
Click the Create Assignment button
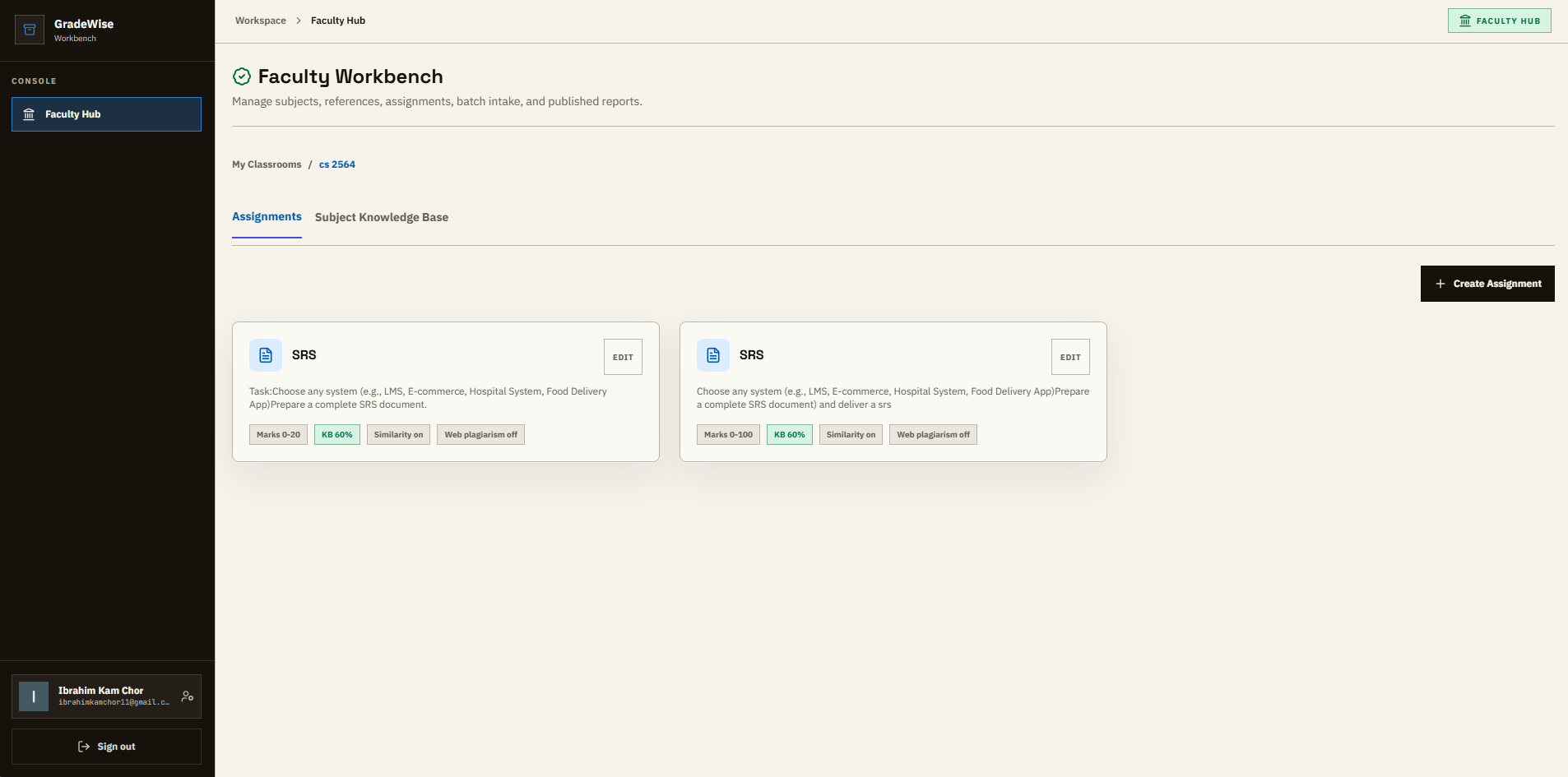coord(1487,284)
